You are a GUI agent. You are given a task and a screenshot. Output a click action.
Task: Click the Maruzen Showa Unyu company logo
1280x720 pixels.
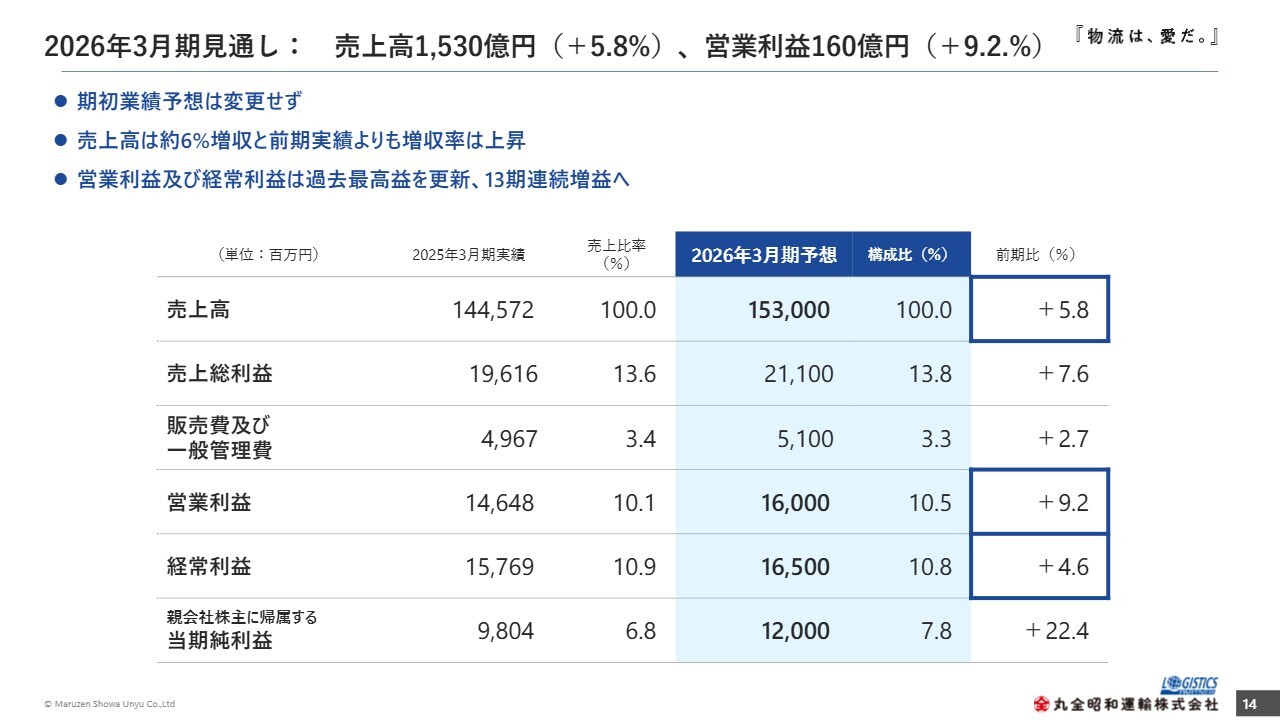[x=1126, y=704]
